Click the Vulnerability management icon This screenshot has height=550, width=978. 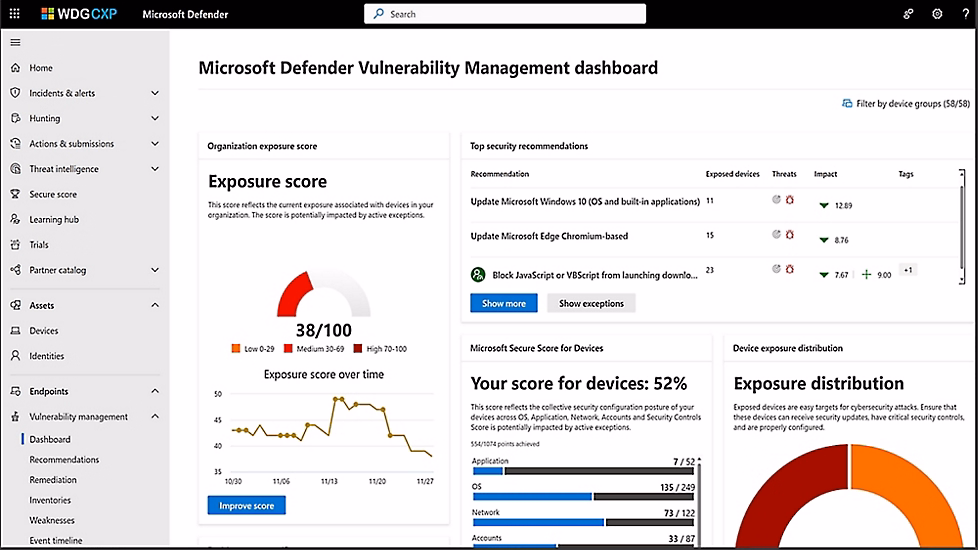pos(16,417)
